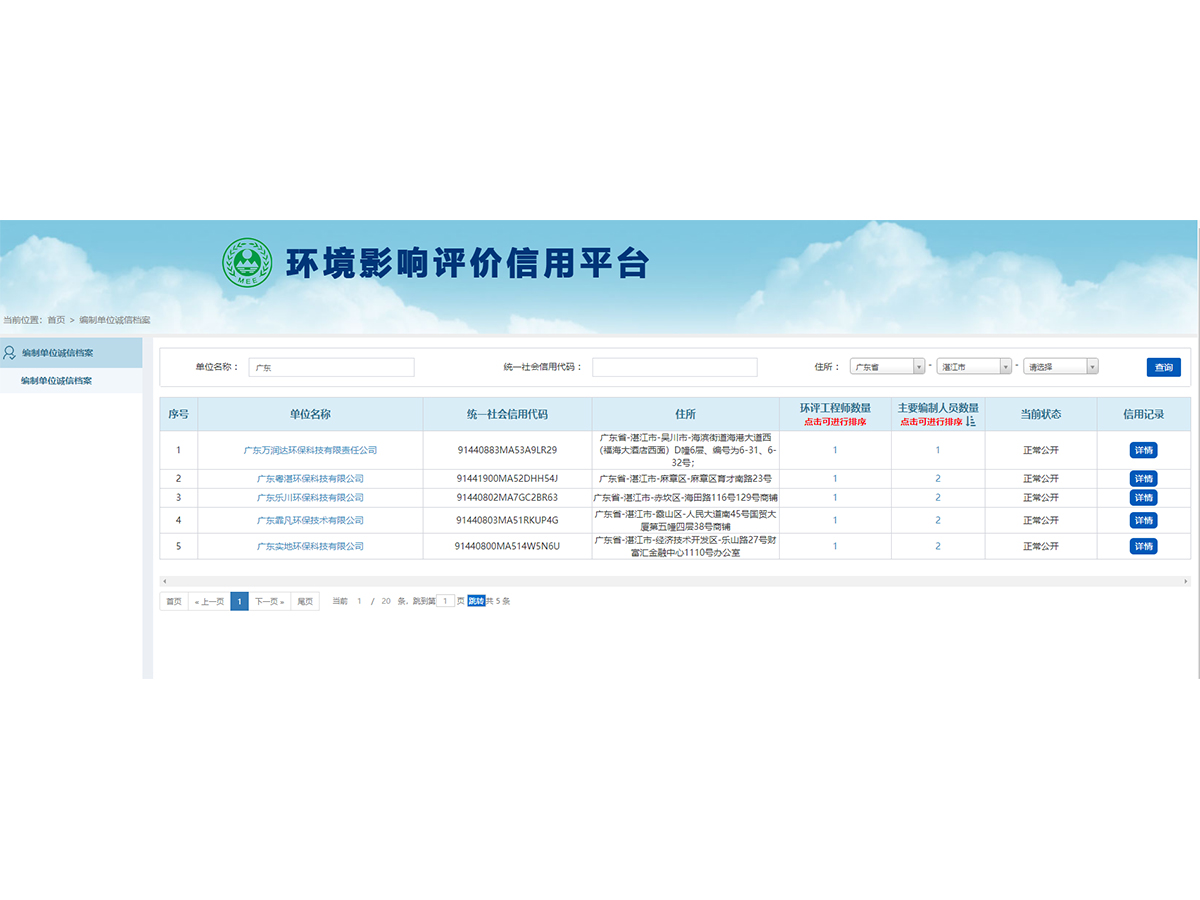Click the 首页 breadcrumb link
The height and width of the screenshot is (900, 1200).
56,320
